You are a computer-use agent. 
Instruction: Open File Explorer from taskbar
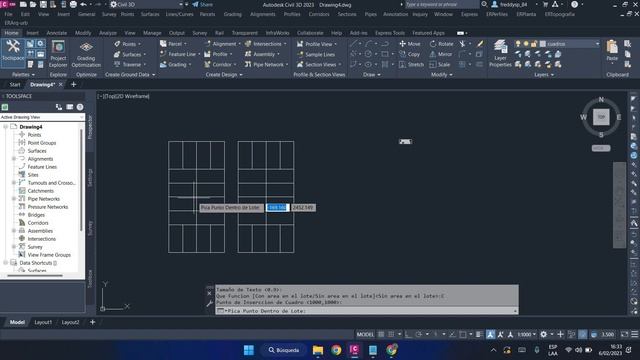(x=318, y=350)
